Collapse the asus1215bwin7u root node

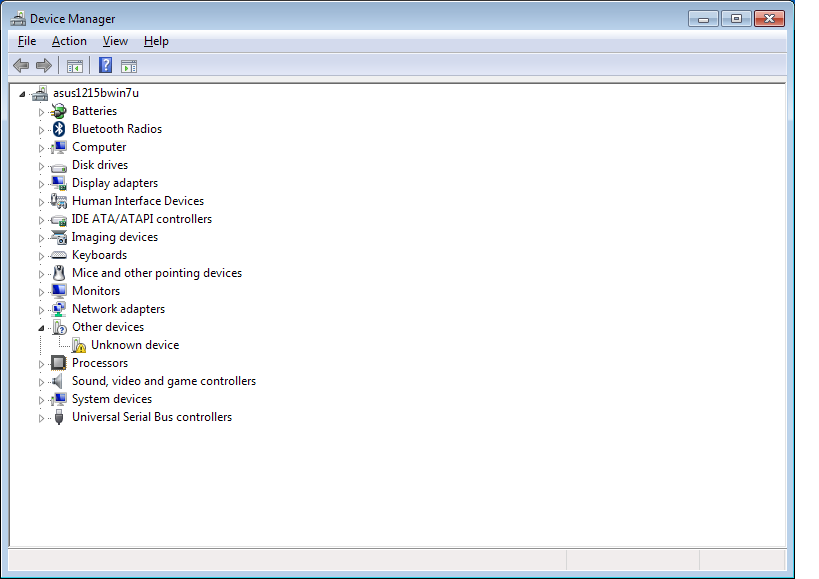click(x=22, y=94)
